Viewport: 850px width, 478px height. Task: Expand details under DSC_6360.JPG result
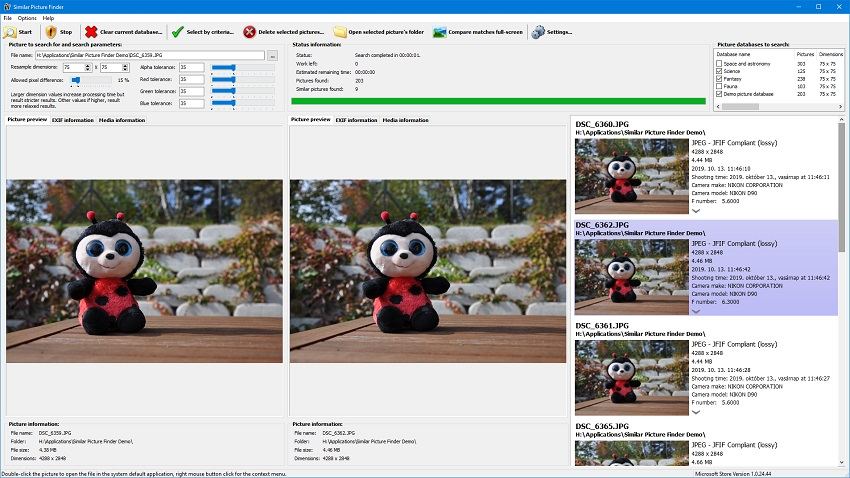point(696,211)
